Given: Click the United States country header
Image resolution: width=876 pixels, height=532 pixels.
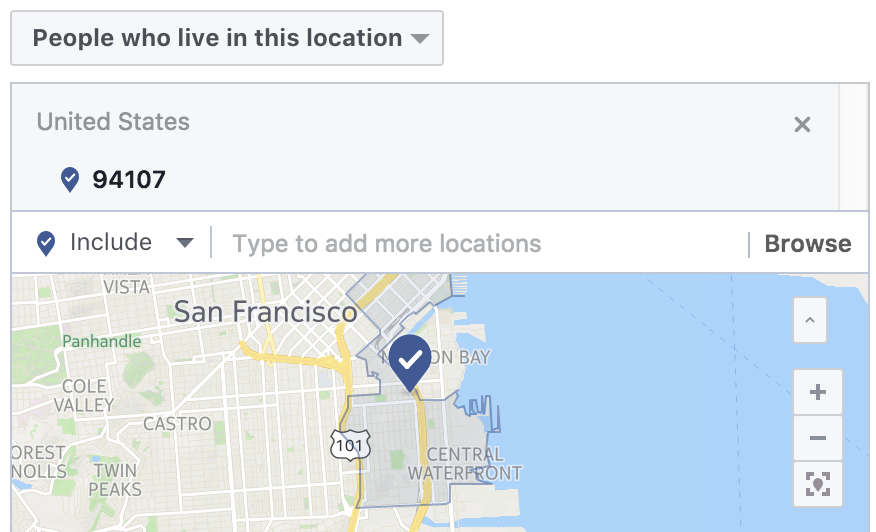Looking at the screenshot, I should (113, 122).
